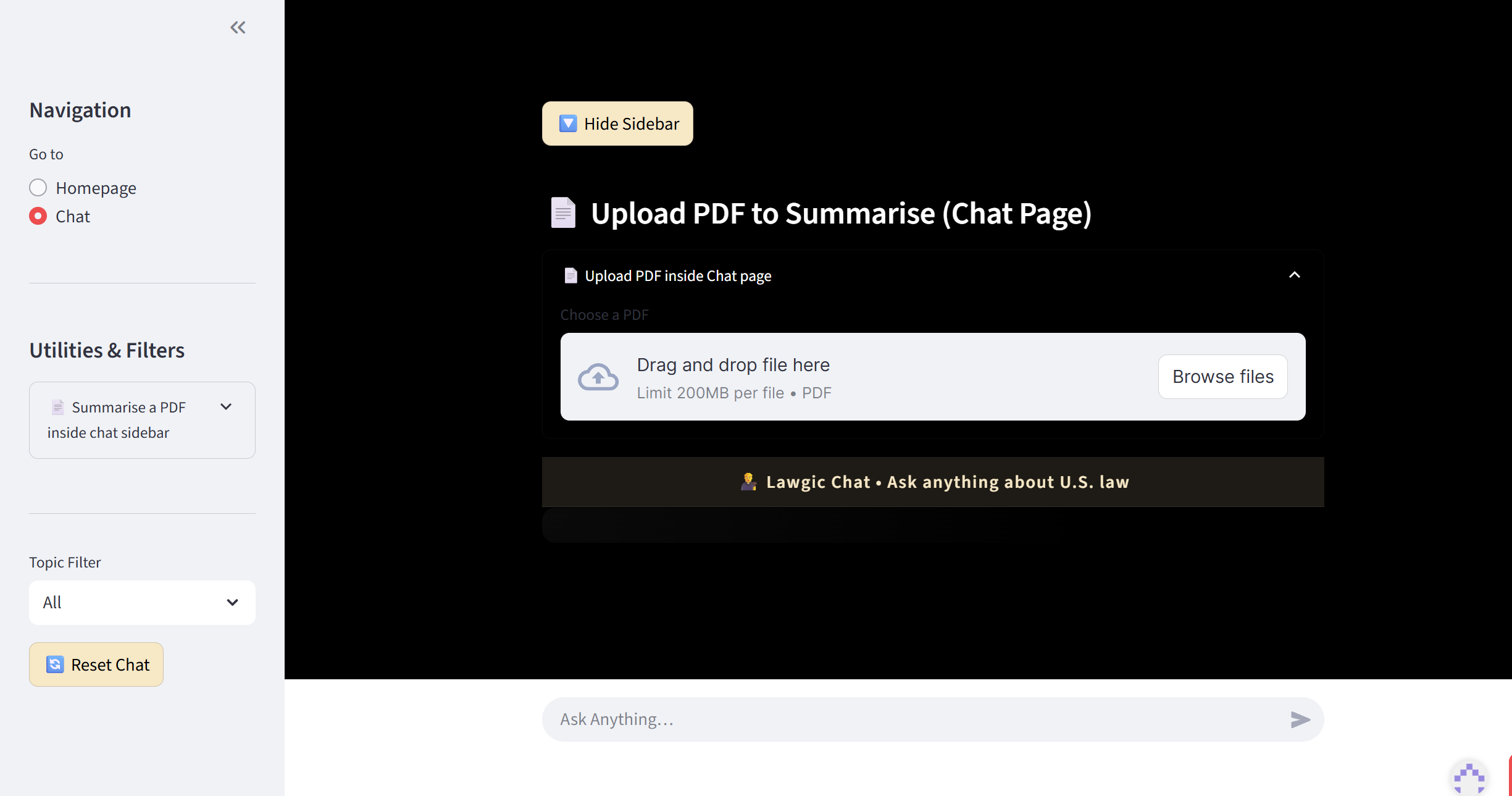The image size is (1512, 796).
Task: Select the Homepage radio option
Action: point(38,188)
